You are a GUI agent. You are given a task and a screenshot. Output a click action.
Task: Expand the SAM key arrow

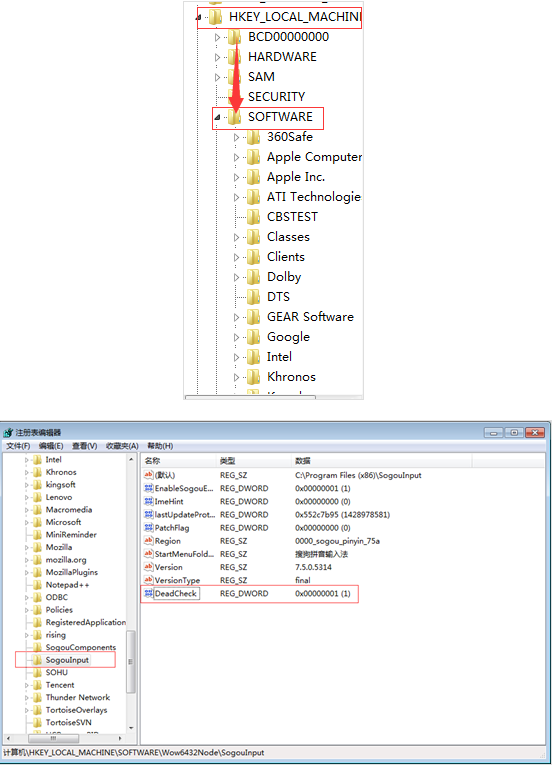(217, 77)
